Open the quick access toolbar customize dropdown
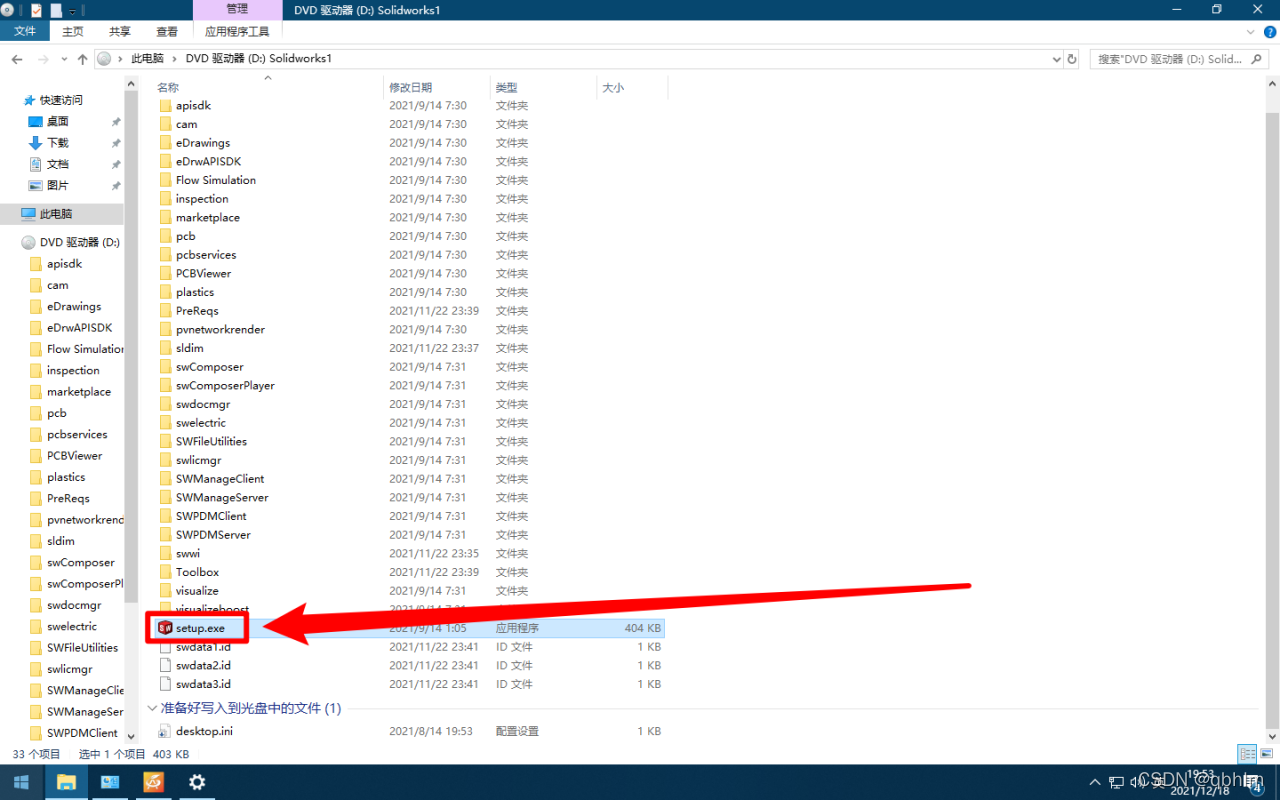 coord(73,11)
